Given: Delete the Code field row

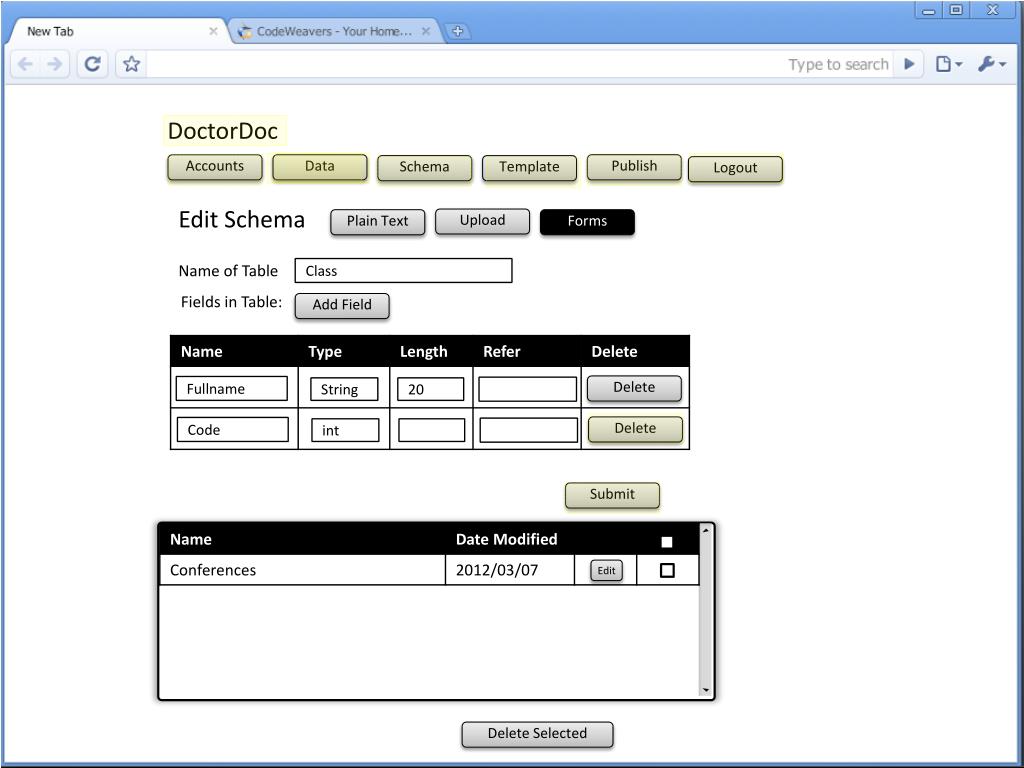Looking at the screenshot, I should point(635,429).
